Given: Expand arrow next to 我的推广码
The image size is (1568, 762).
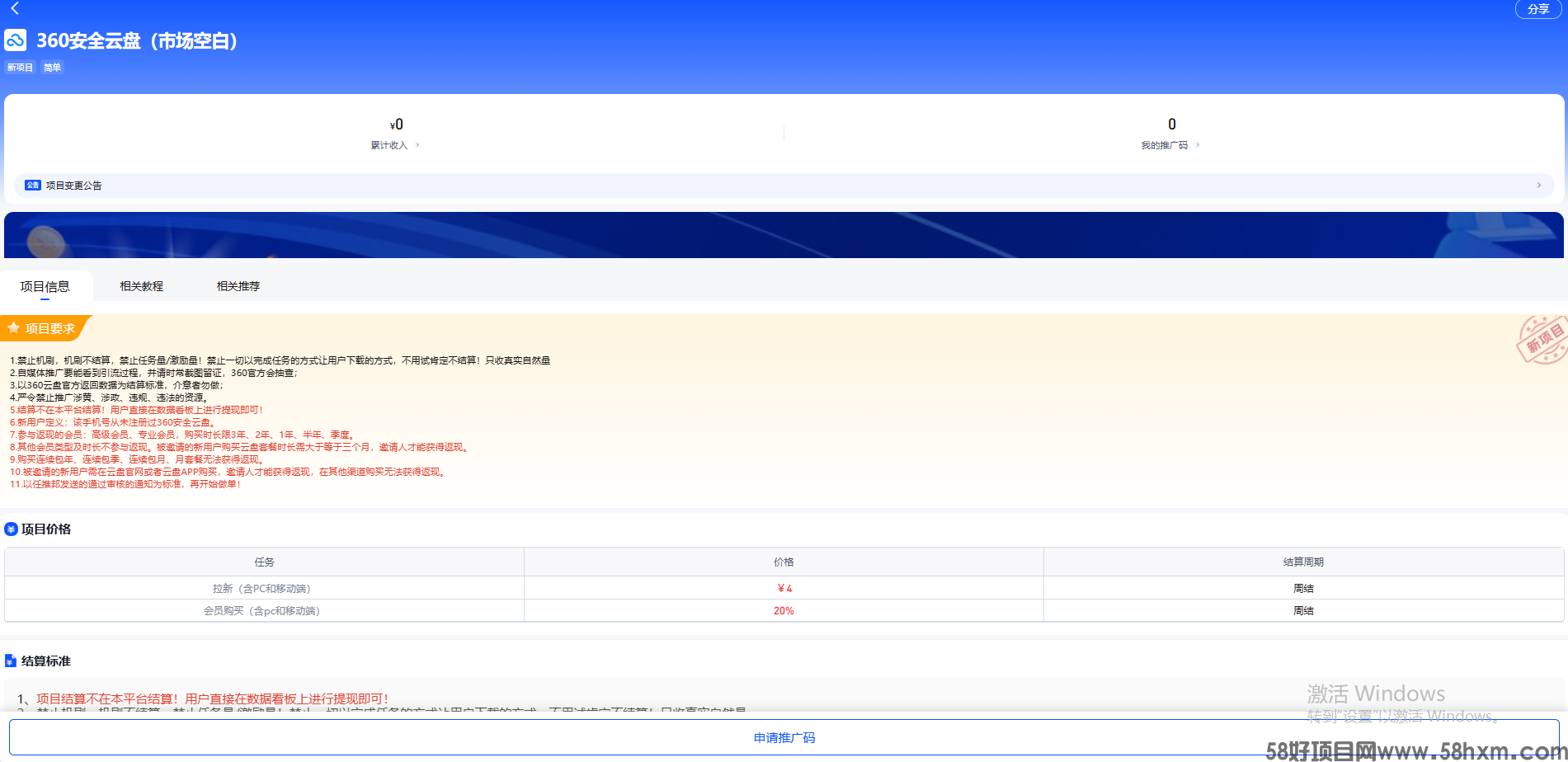Looking at the screenshot, I should 1198,145.
